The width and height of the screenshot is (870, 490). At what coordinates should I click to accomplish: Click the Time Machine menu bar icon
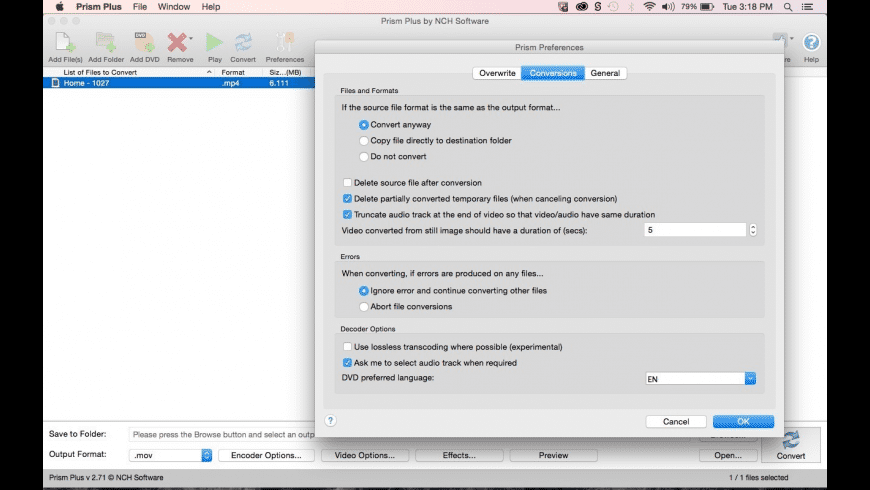613,7
